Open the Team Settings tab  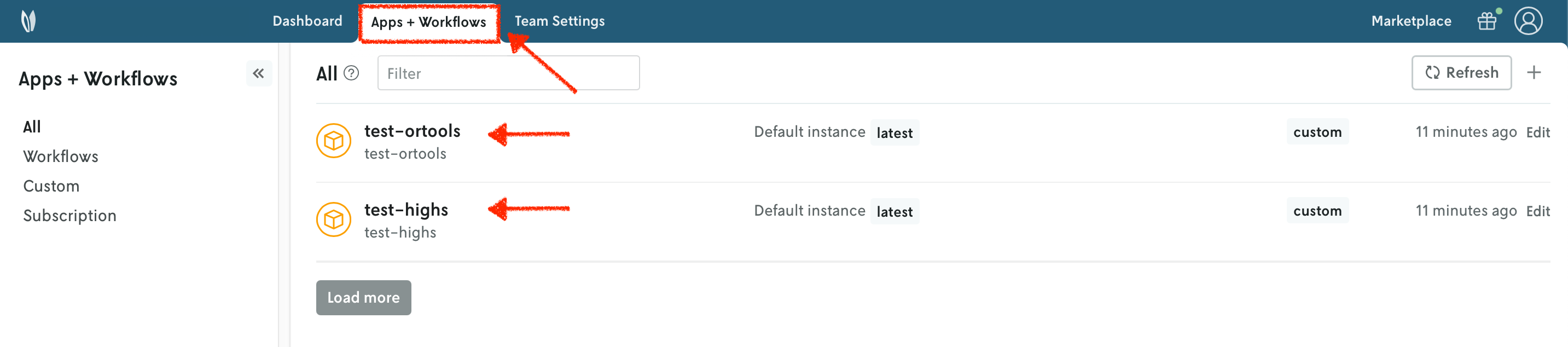click(x=559, y=21)
